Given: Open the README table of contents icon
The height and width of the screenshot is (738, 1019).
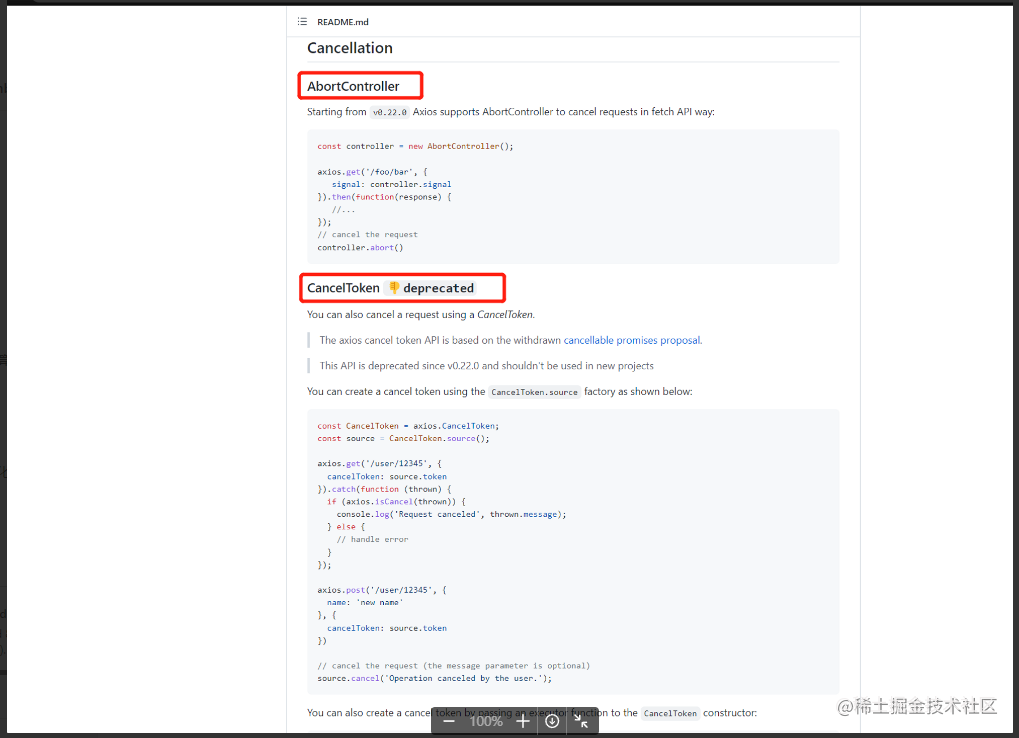Looking at the screenshot, I should click(302, 21).
